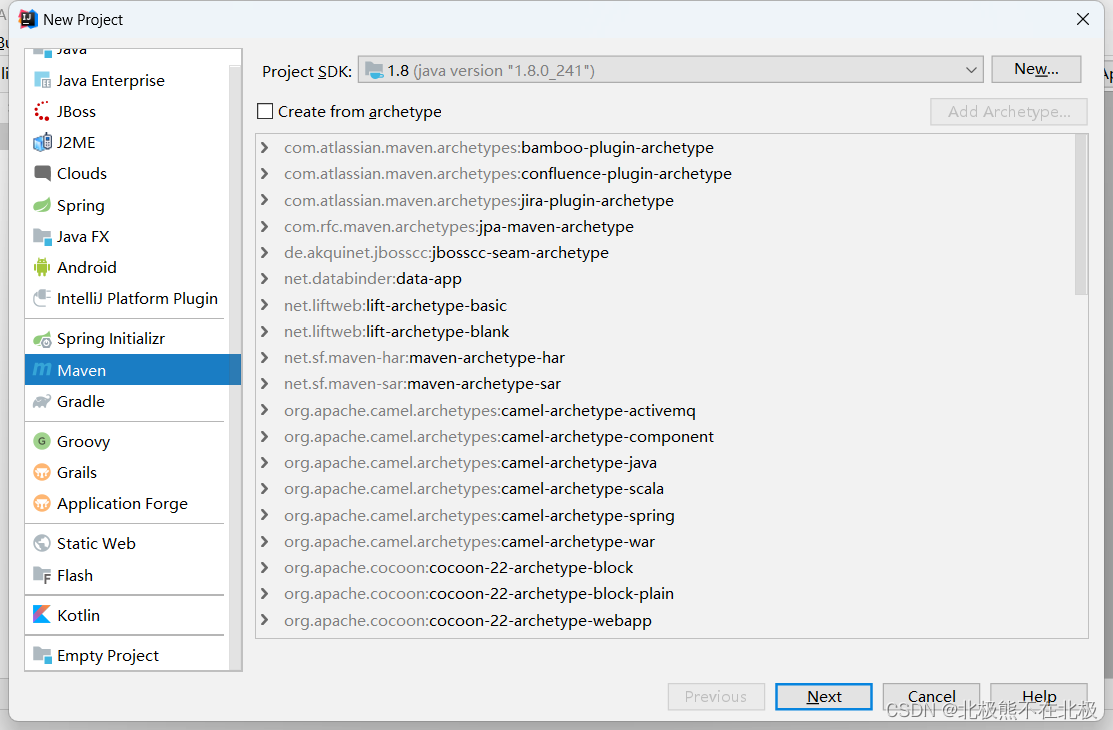Image resolution: width=1113 pixels, height=730 pixels.
Task: Select Java Enterprise project type
Action: pos(111,80)
